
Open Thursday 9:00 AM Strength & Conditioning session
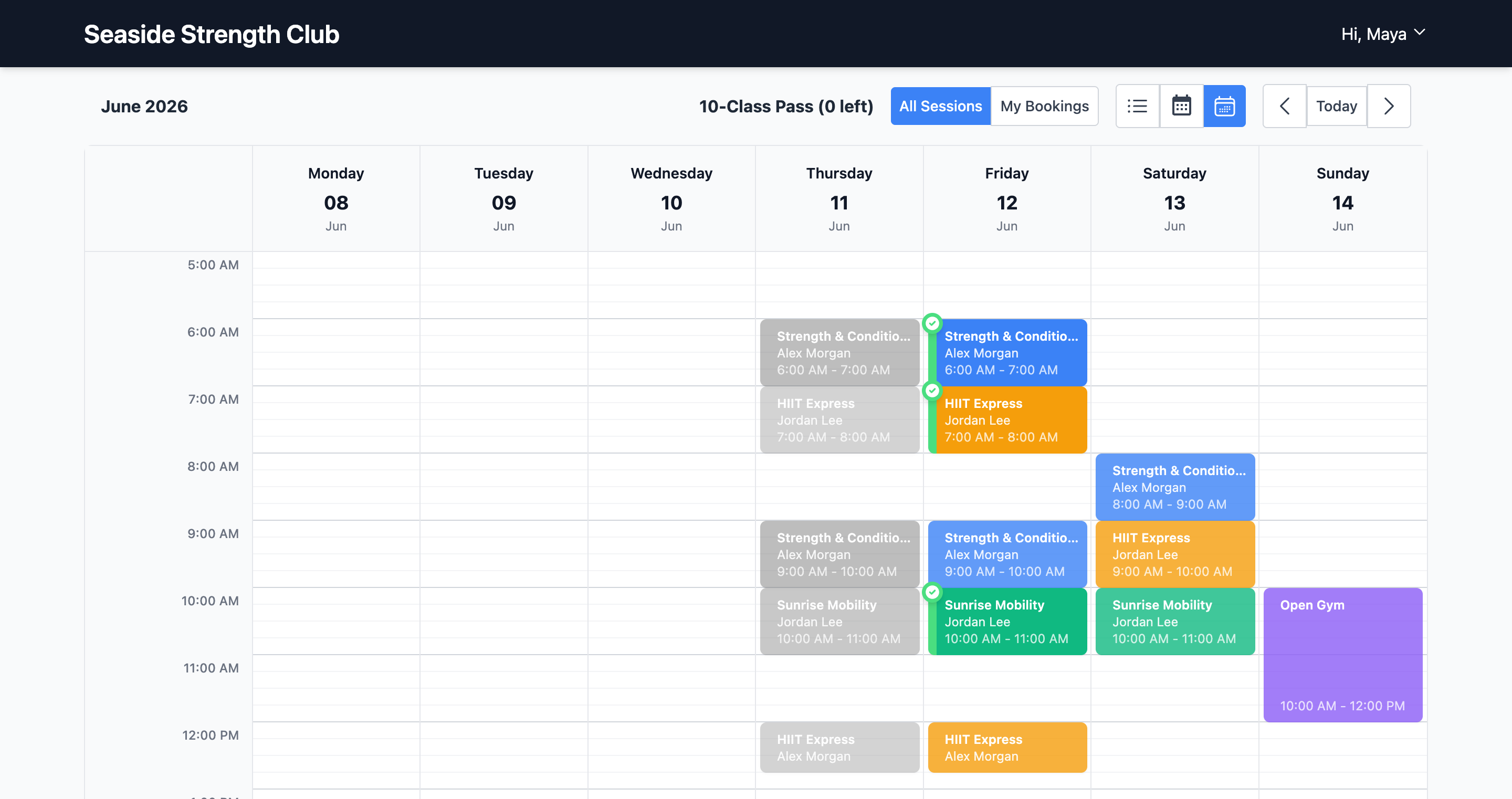(x=839, y=554)
